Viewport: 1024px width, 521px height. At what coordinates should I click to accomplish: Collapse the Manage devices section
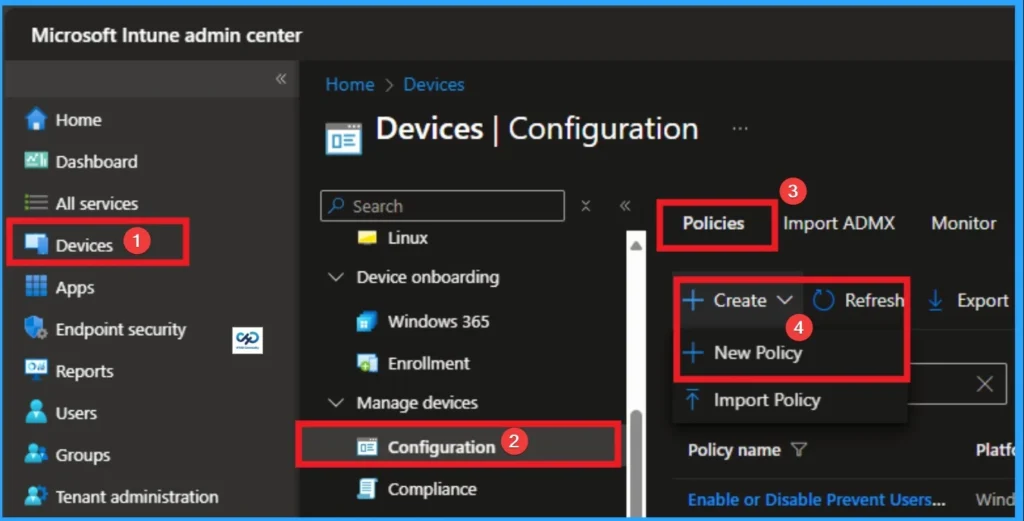click(336, 402)
